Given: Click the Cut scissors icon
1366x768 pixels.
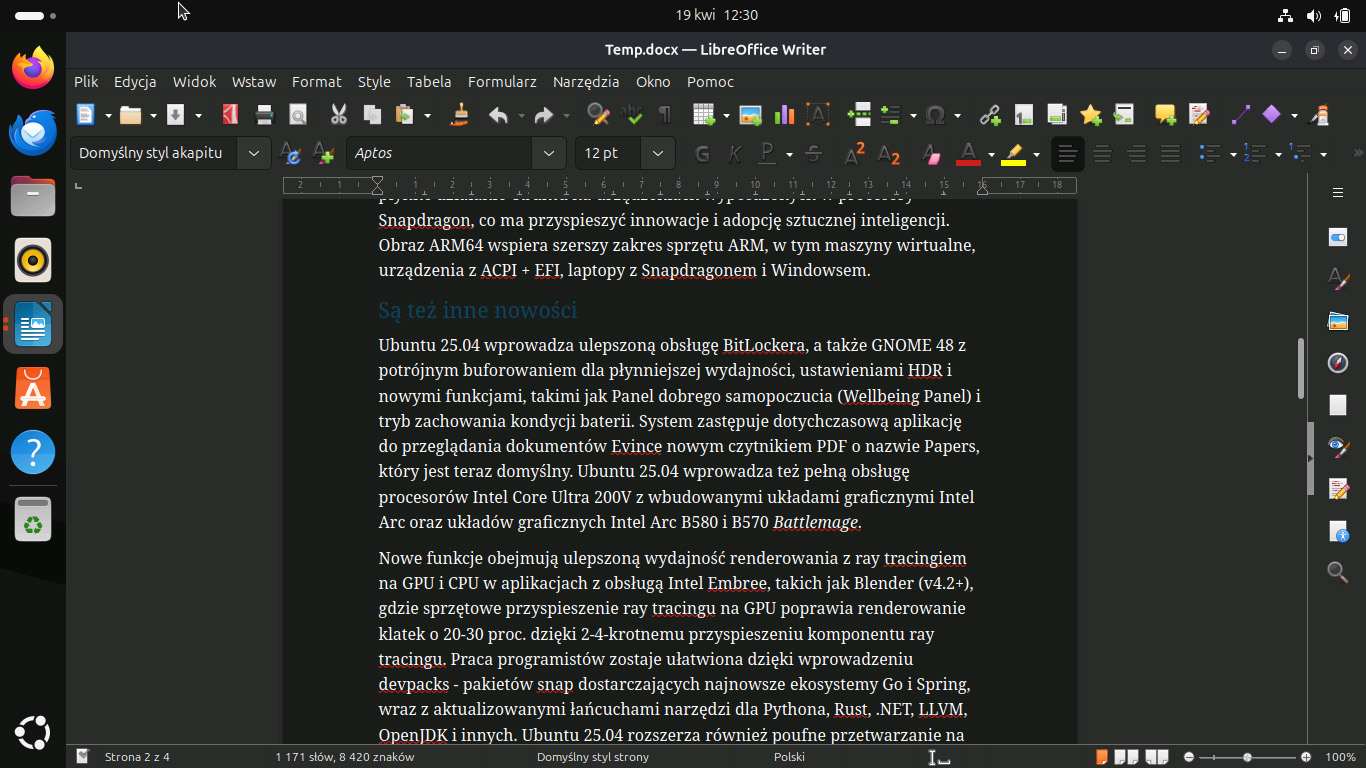Looking at the screenshot, I should [339, 115].
